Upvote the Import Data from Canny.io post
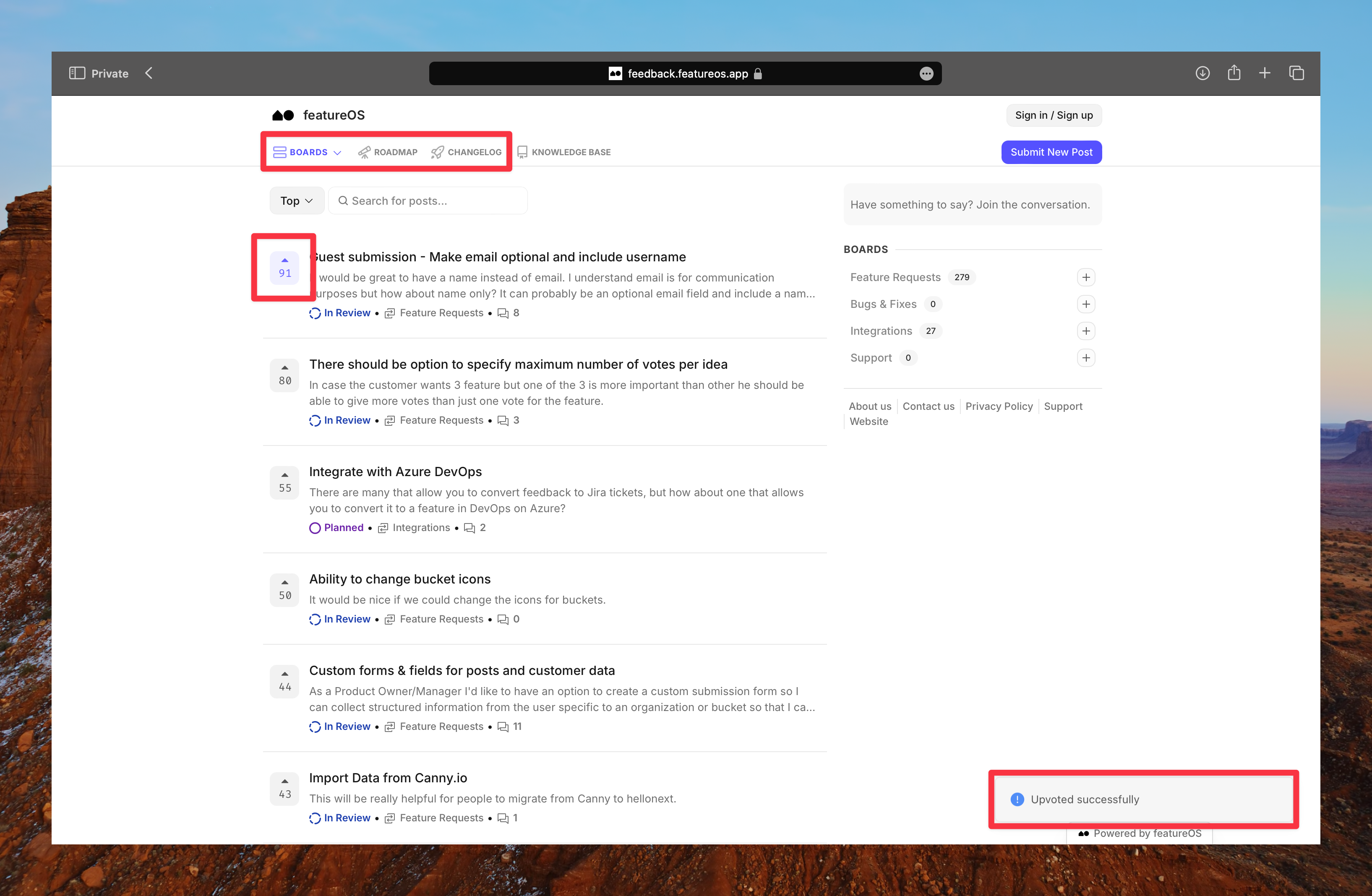The width and height of the screenshot is (1372, 896). (285, 789)
